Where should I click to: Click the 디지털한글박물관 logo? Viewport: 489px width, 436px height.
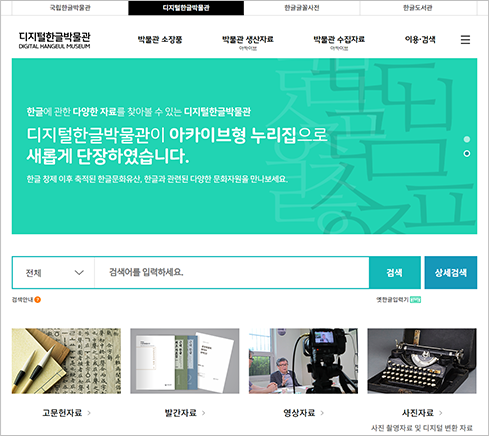point(54,40)
